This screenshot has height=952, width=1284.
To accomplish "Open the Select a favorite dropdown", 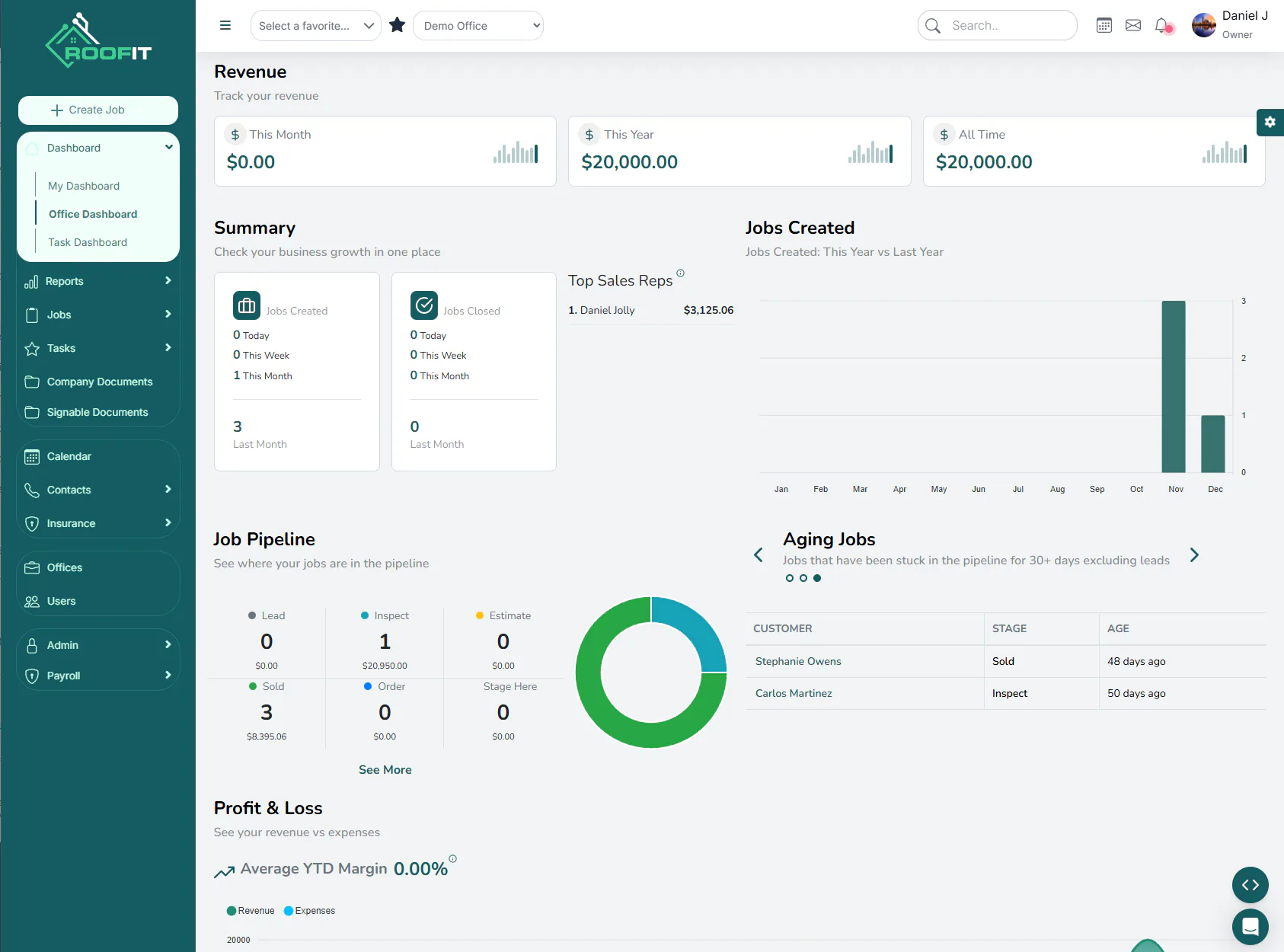I will coord(315,26).
